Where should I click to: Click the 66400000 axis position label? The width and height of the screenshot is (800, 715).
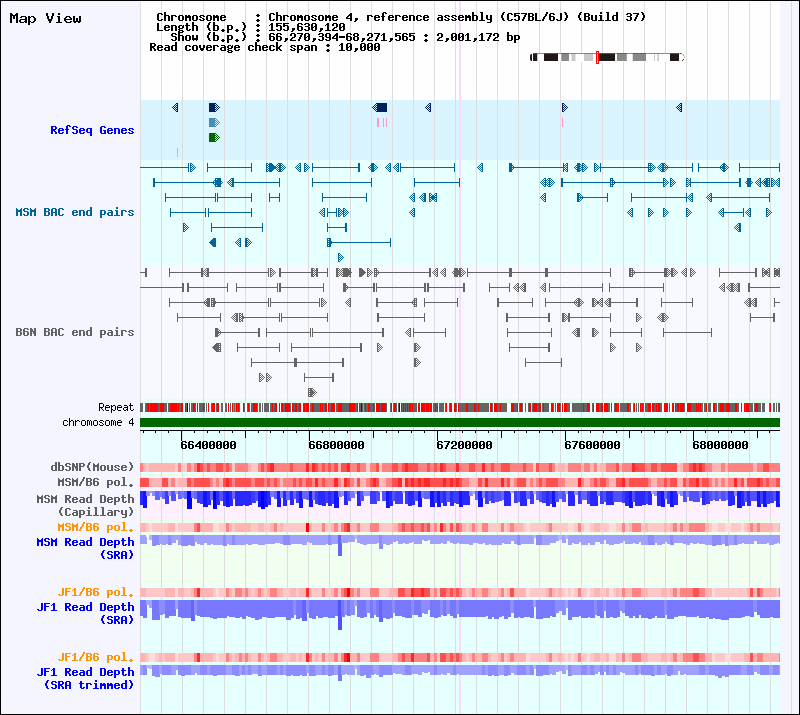(x=208, y=445)
